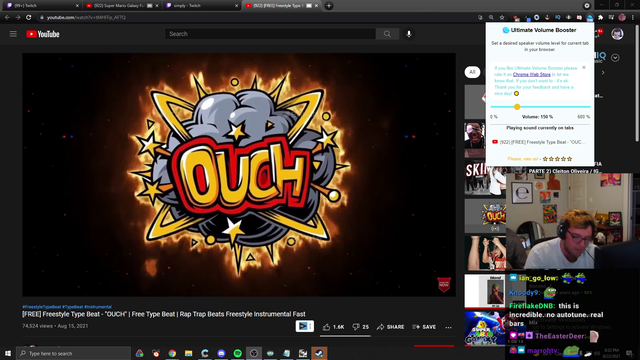The height and width of the screenshot is (360, 640).
Task: Show next filter chips arrow
Action: coord(603,73)
